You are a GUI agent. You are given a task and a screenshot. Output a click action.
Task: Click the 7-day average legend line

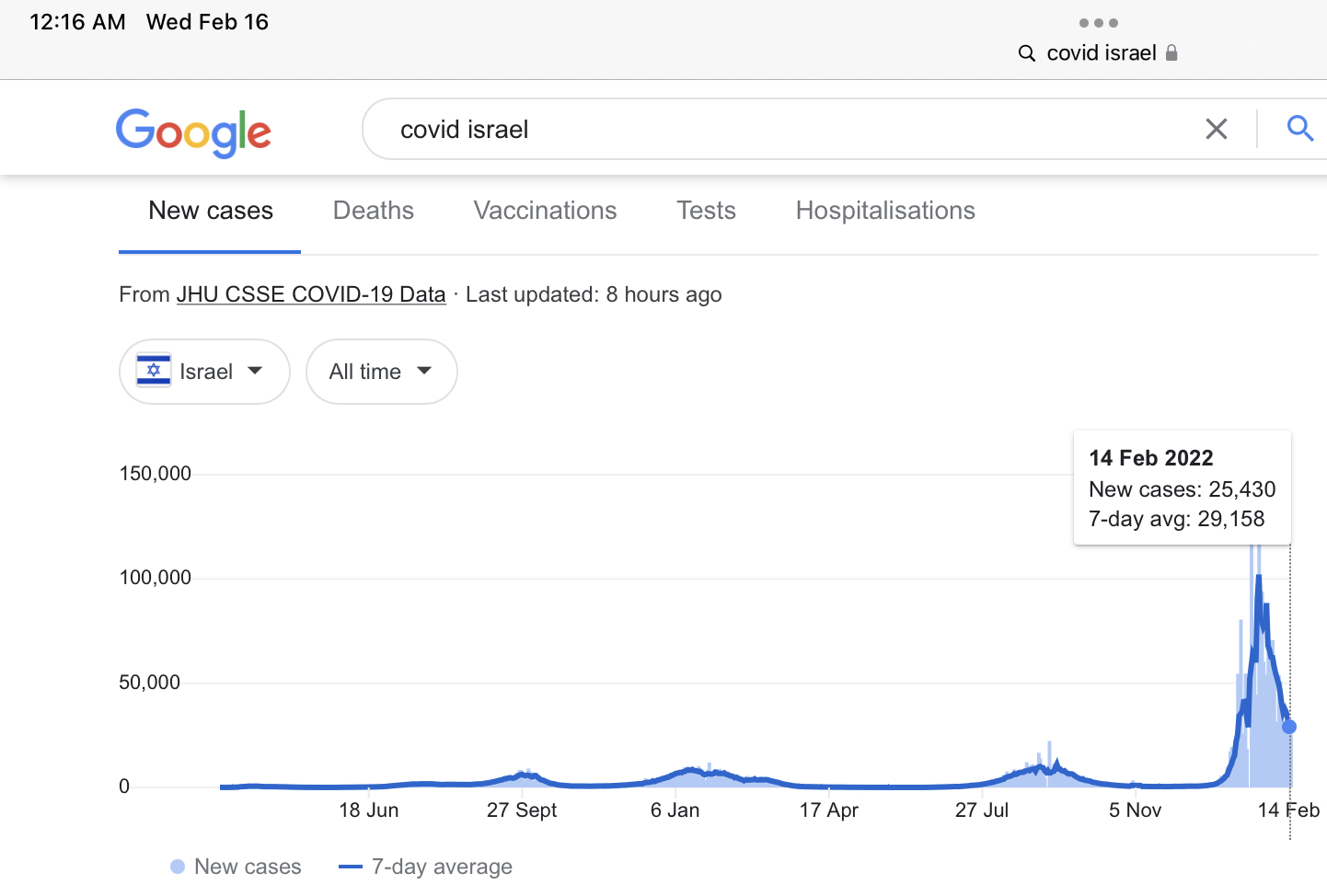point(351,867)
